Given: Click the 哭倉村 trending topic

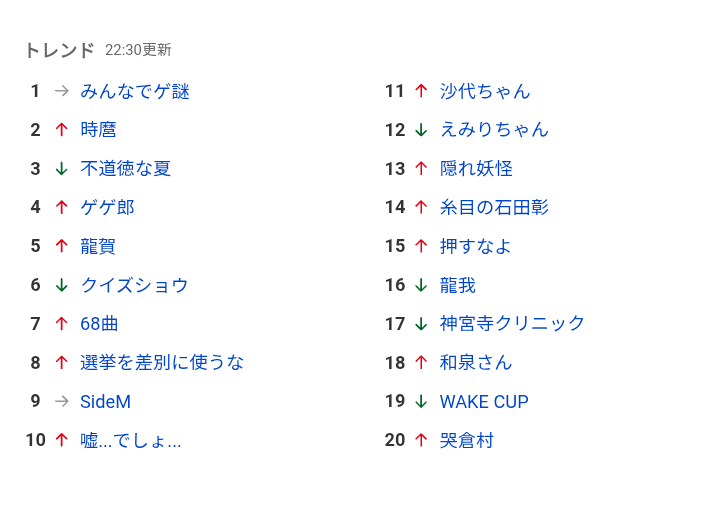Looking at the screenshot, I should click(x=467, y=441).
